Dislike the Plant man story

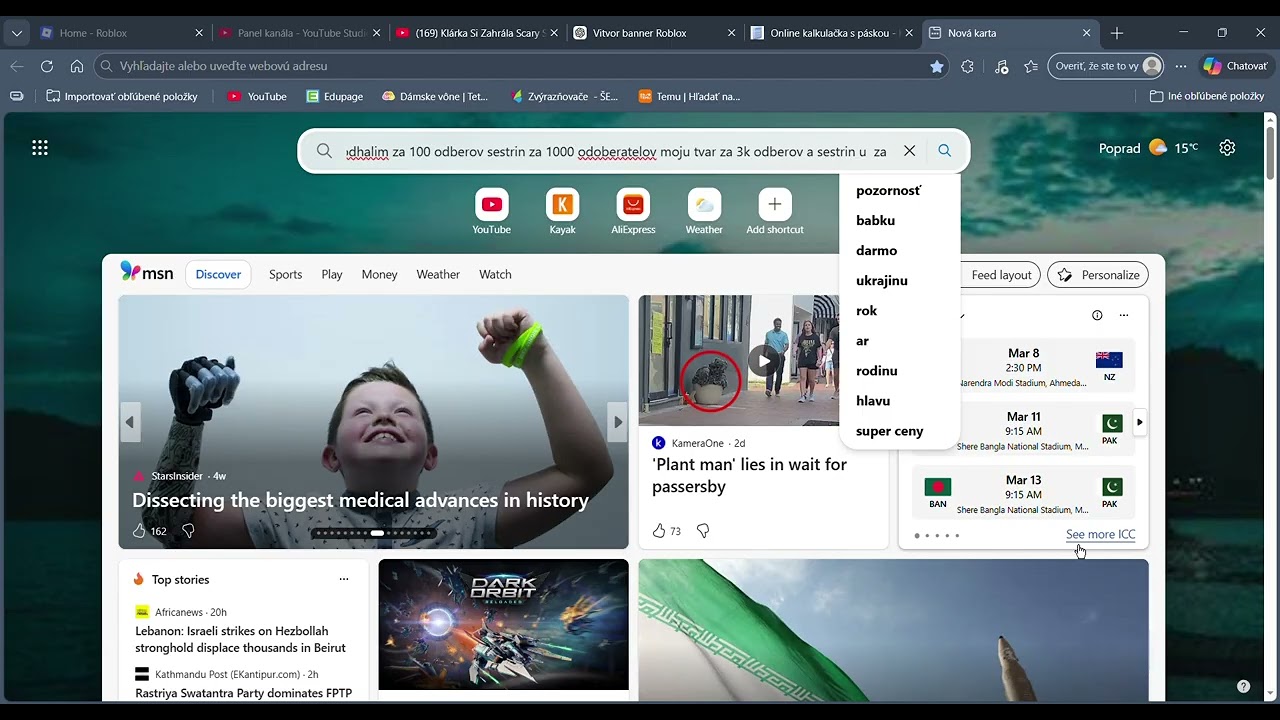tap(703, 531)
